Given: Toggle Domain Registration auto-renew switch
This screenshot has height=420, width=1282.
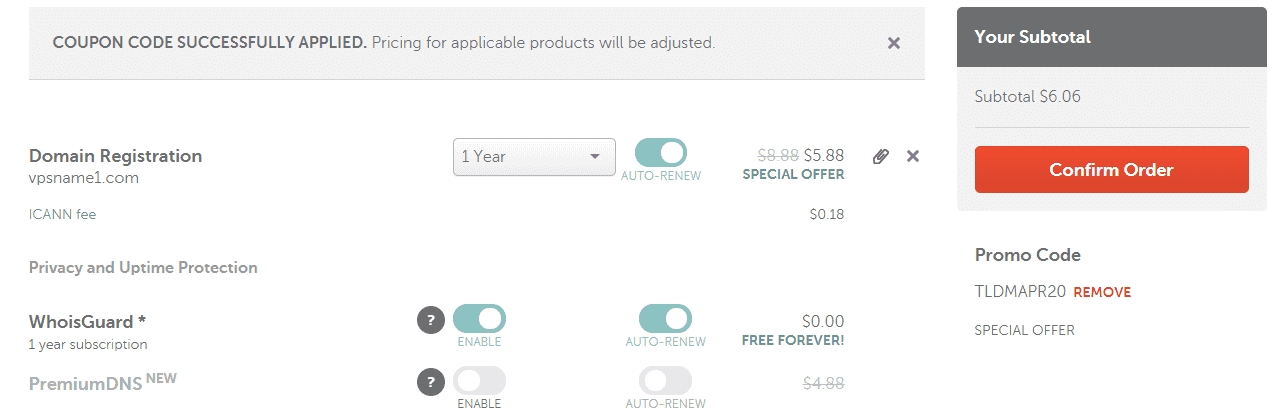Looking at the screenshot, I should click(x=661, y=153).
